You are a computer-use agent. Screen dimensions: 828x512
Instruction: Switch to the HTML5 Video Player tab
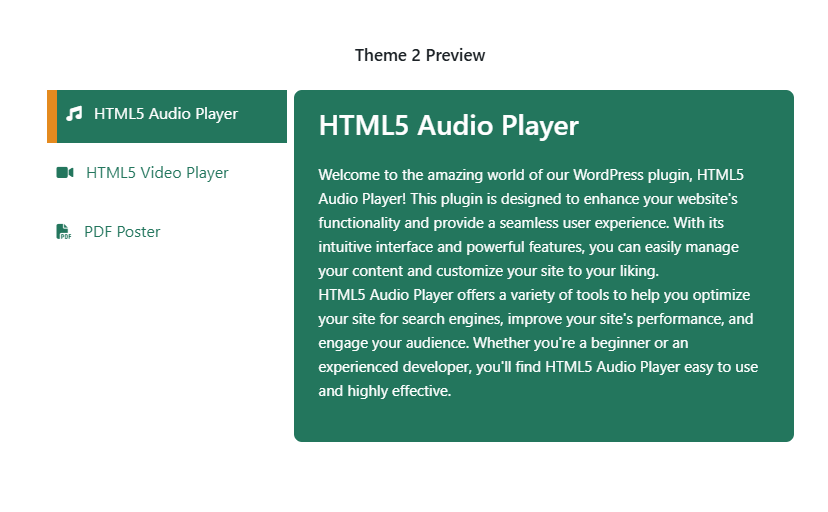point(167,173)
